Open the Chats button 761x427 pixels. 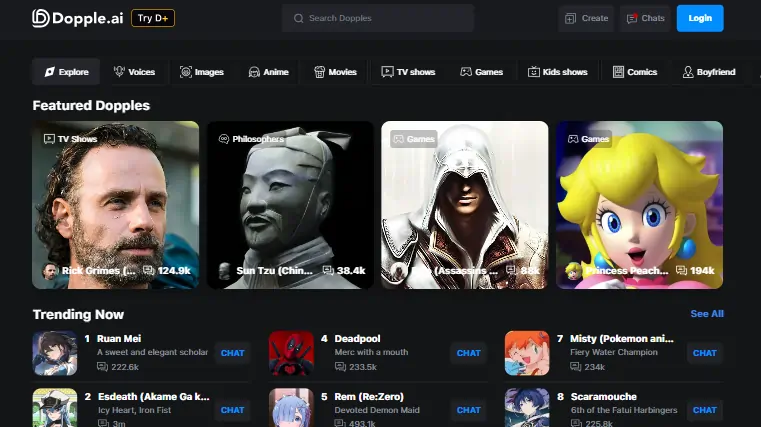[x=645, y=18]
